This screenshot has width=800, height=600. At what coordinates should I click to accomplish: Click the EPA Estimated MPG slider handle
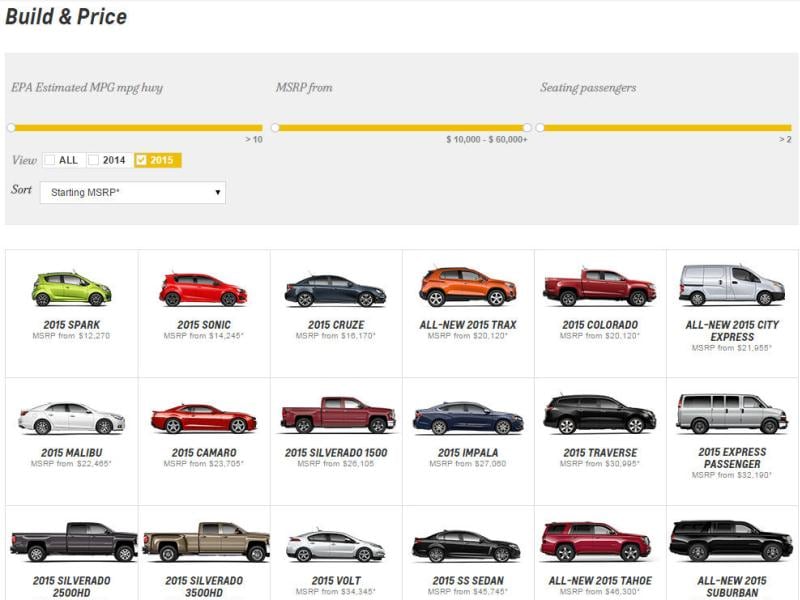[11, 128]
